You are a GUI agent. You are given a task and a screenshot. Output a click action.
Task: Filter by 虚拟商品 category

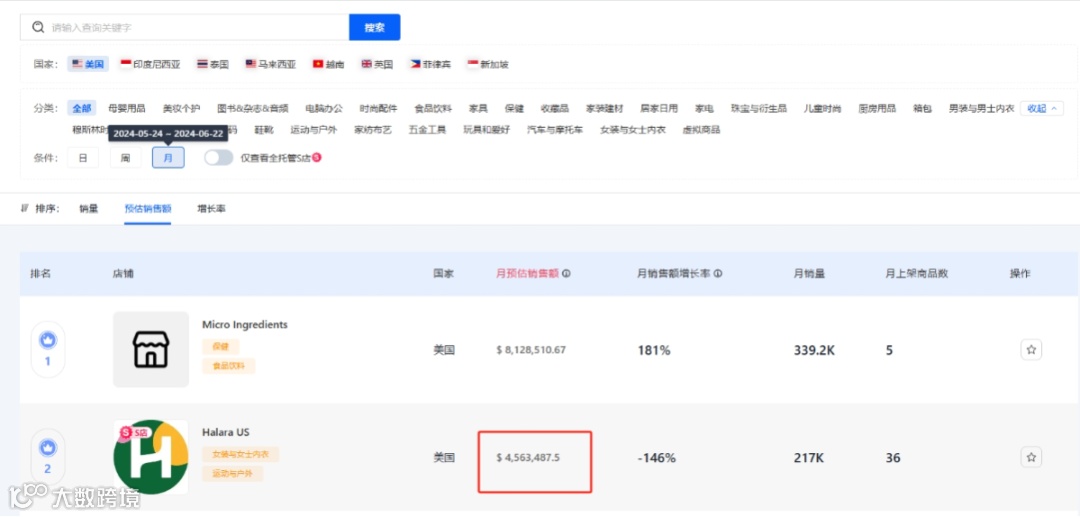(701, 129)
